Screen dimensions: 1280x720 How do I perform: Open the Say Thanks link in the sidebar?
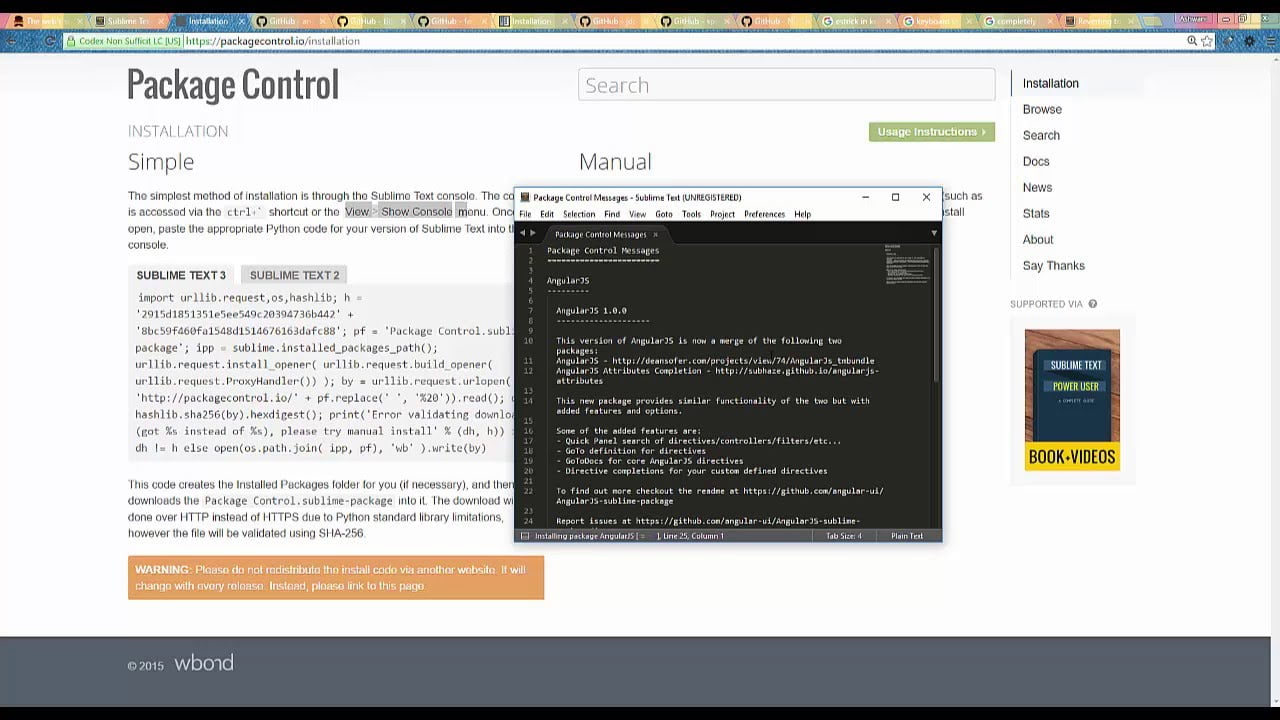[x=1053, y=265]
